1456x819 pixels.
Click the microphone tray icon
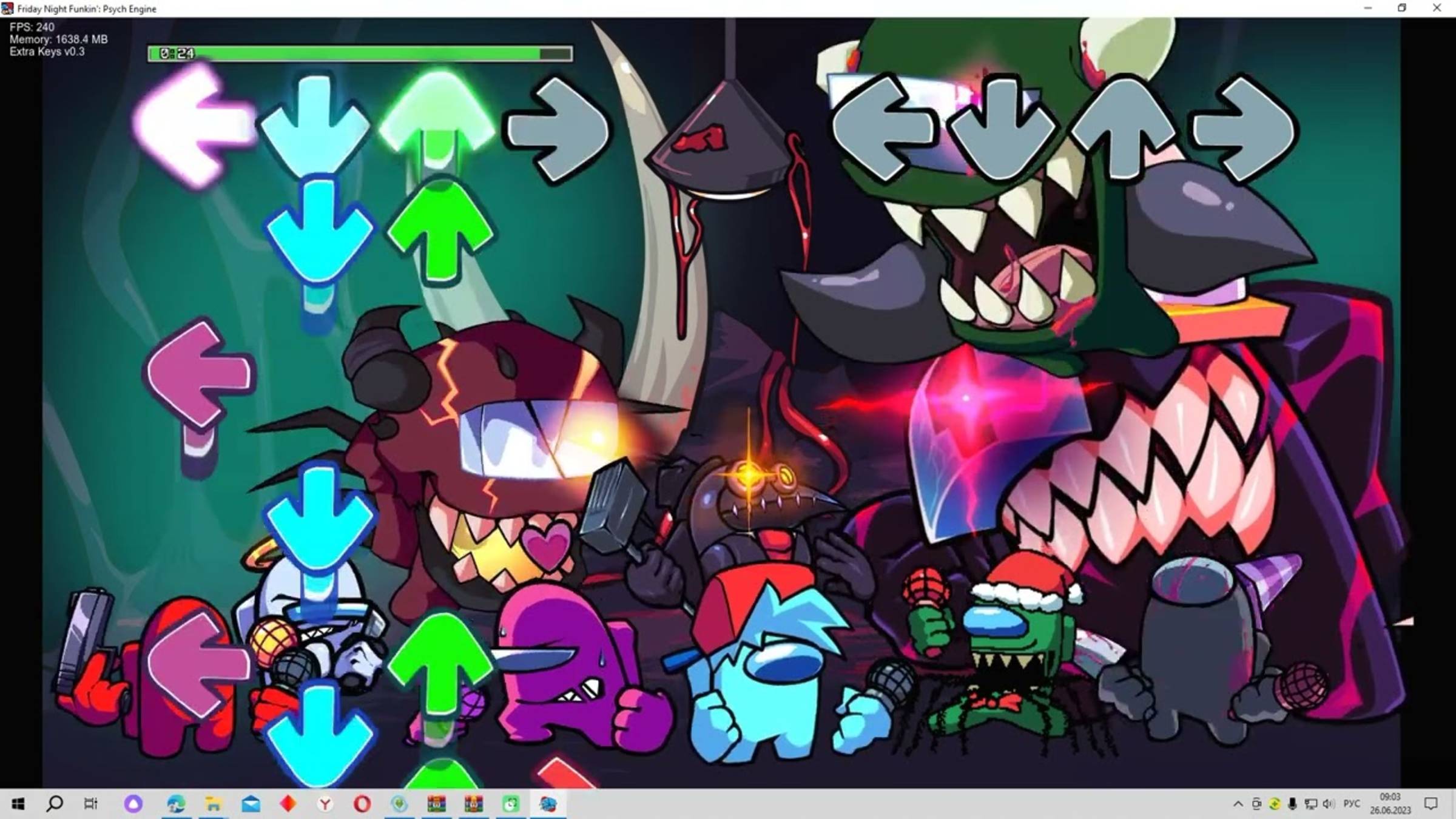(1292, 804)
